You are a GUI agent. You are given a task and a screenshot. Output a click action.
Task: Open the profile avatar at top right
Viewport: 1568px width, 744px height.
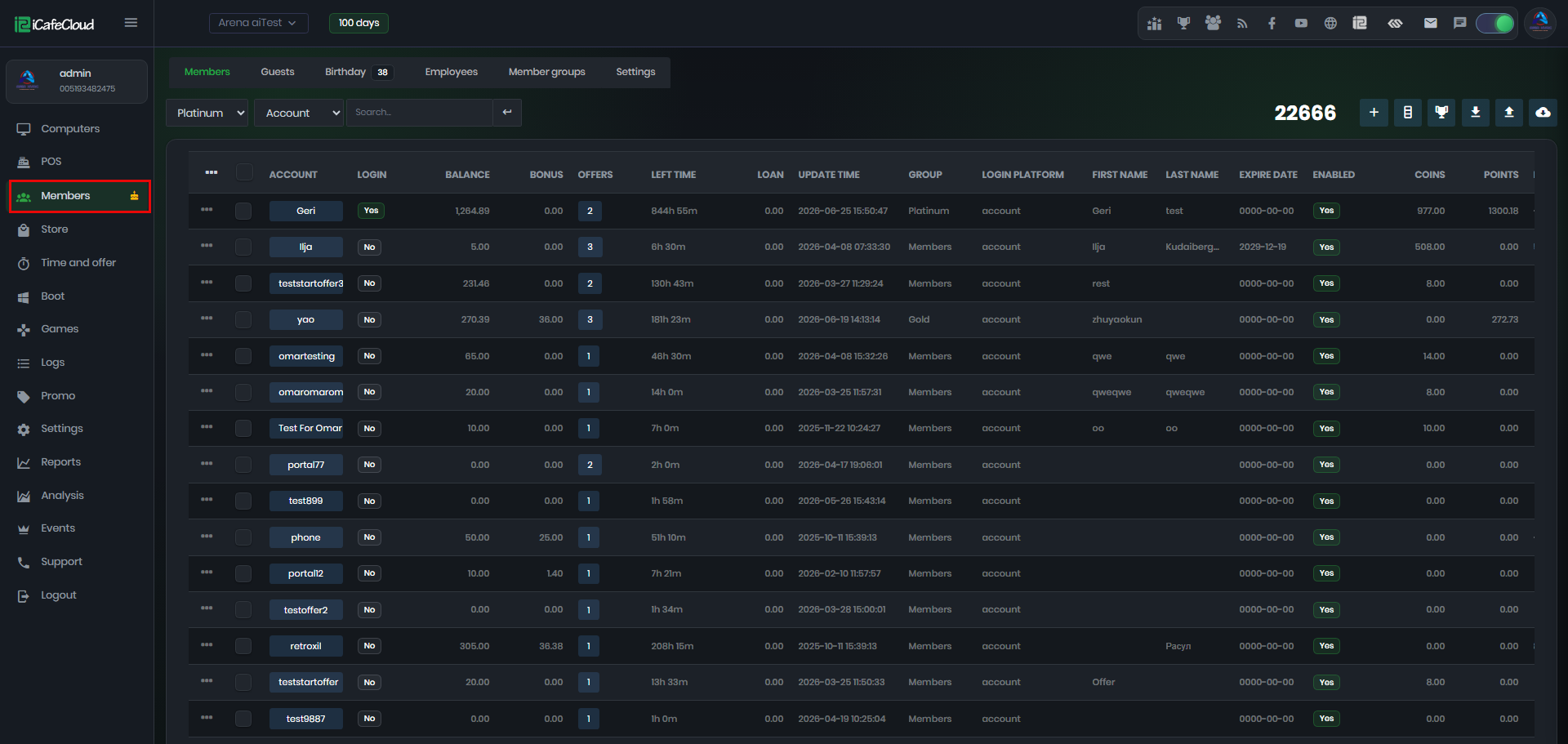1540,23
